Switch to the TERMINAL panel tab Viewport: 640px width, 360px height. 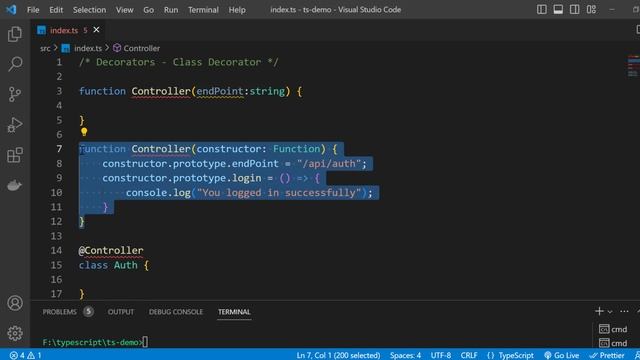[234, 312]
